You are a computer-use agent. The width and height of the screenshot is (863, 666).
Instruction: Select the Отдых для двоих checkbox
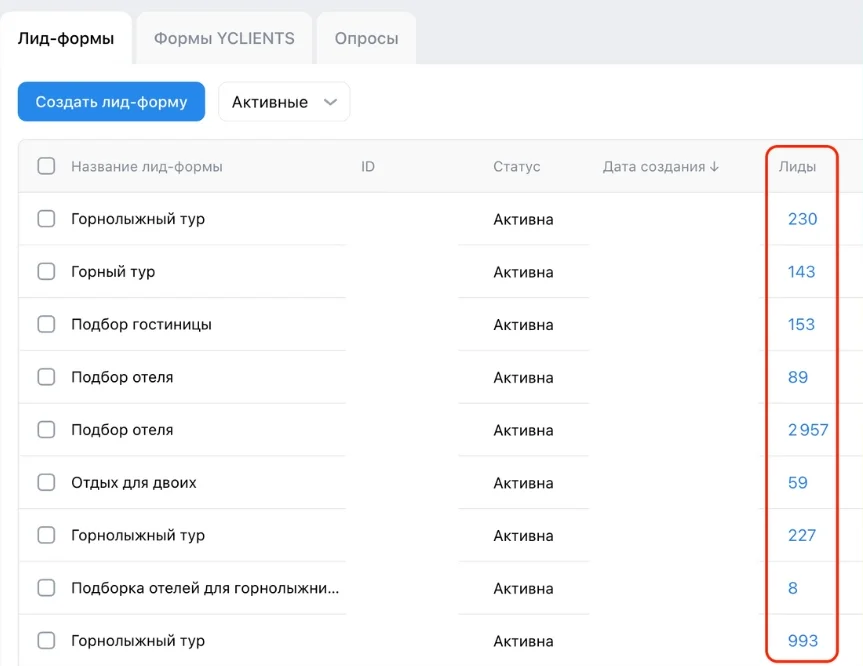(x=46, y=482)
